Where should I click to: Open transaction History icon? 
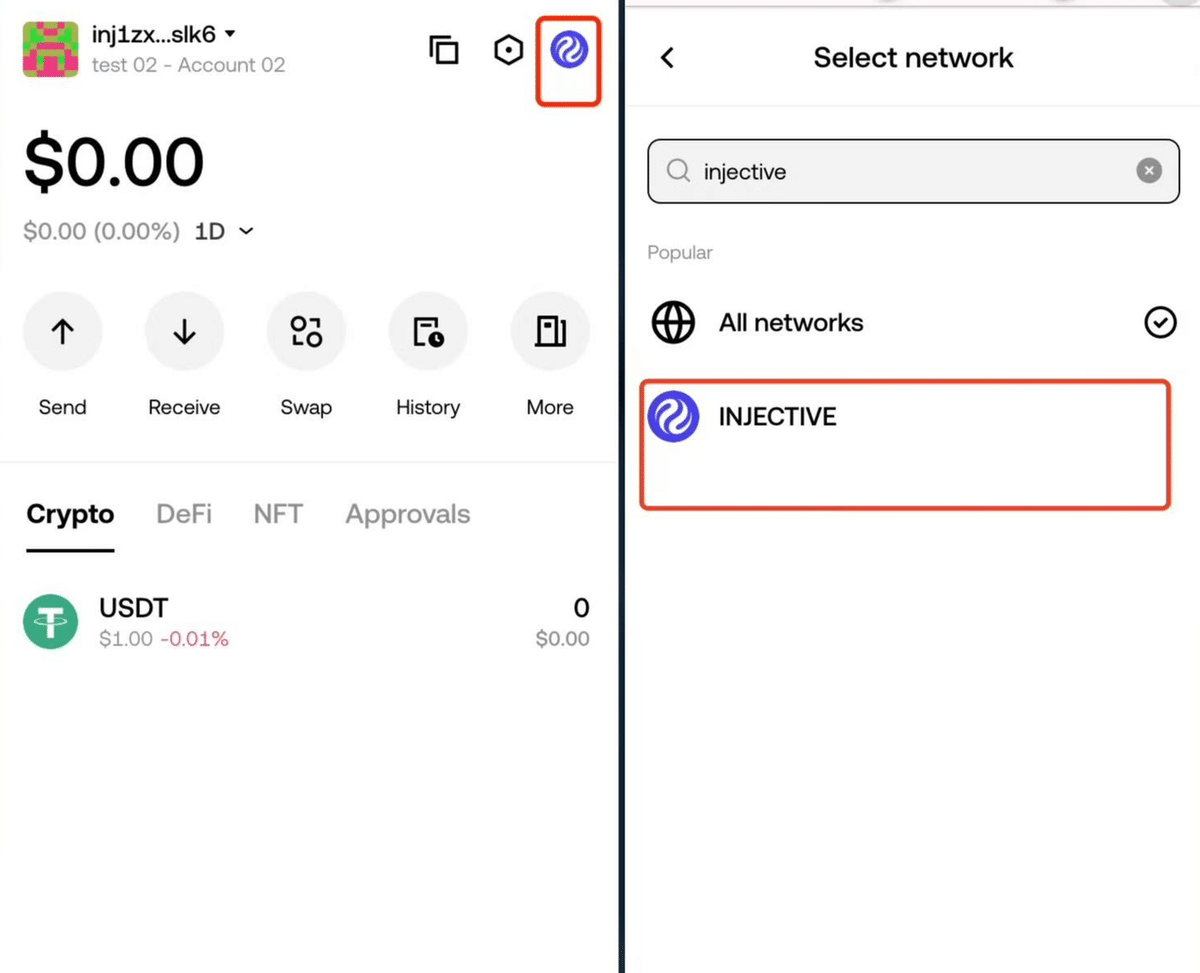428,332
